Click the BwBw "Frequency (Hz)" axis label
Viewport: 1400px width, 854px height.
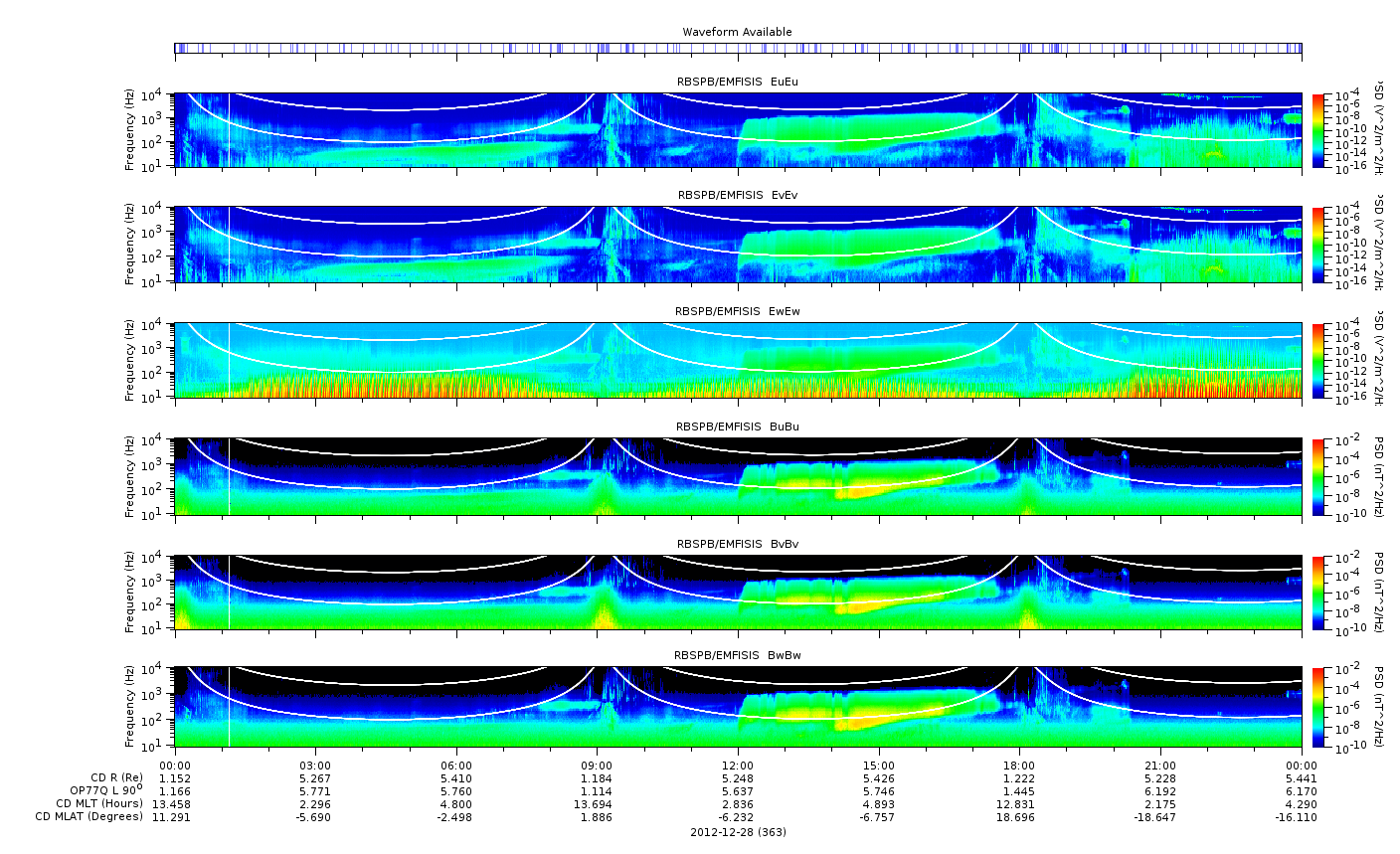130,707
